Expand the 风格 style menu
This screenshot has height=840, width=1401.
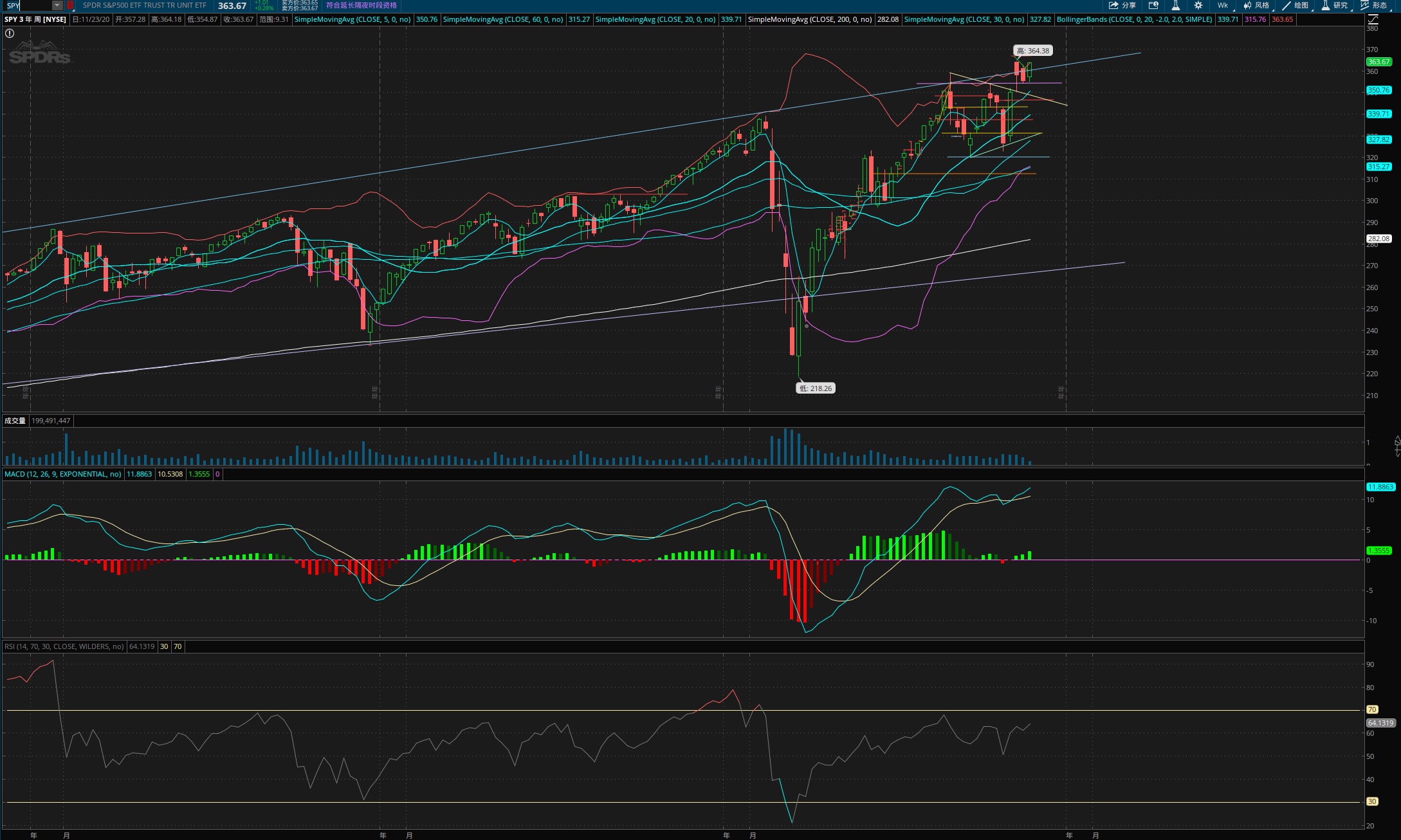(x=1256, y=5)
